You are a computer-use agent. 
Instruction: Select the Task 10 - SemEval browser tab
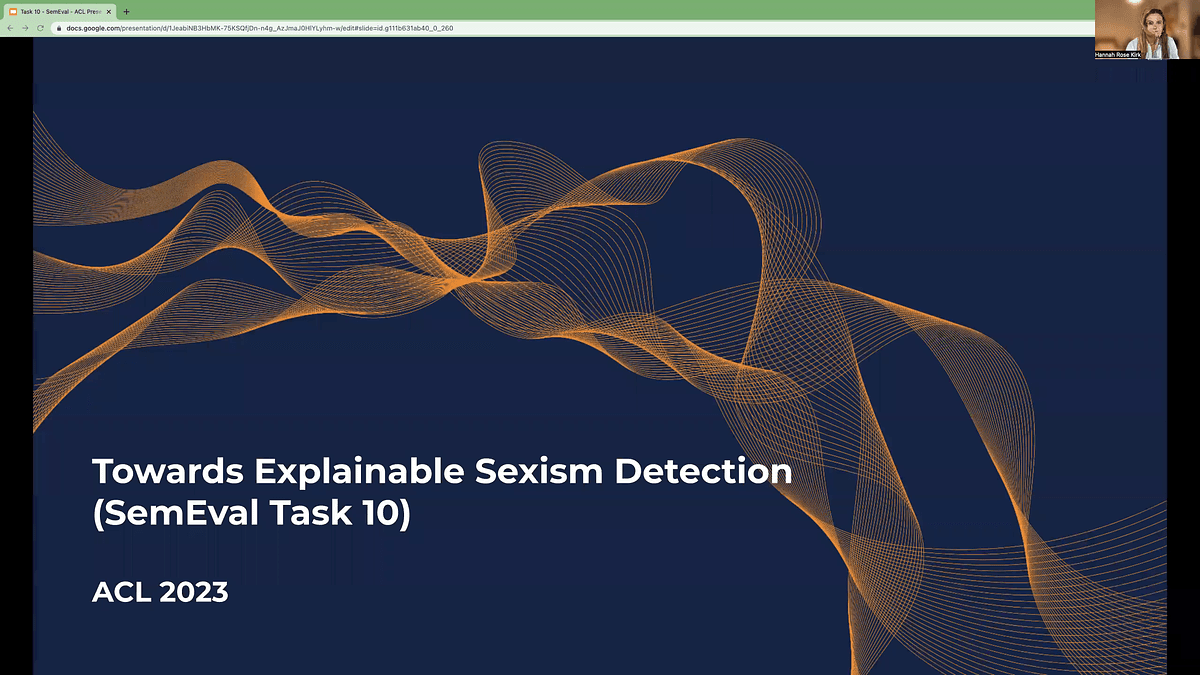[x=61, y=11]
